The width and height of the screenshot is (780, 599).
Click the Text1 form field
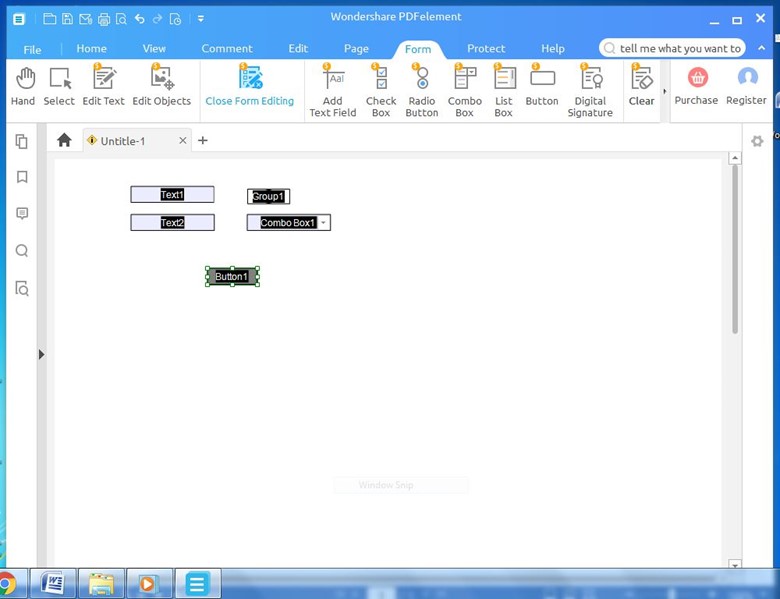[x=172, y=195]
